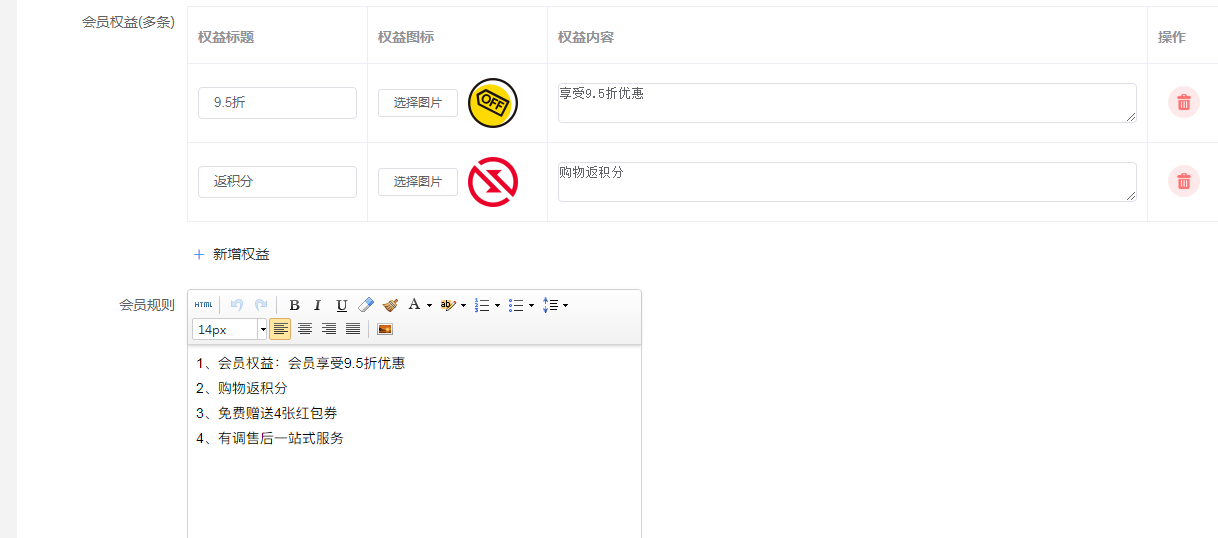
Task: Open highlight color dropdown arrow
Action: 463,305
